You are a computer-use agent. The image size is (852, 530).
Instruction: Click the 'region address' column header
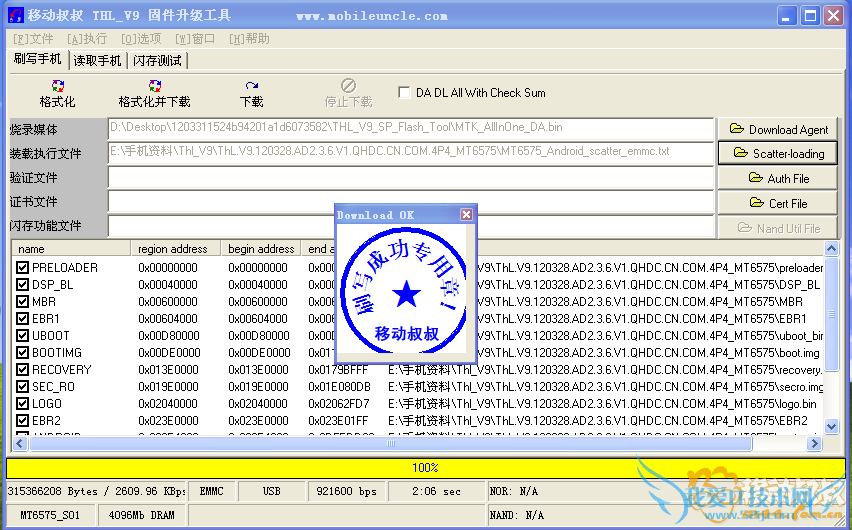(x=175, y=249)
